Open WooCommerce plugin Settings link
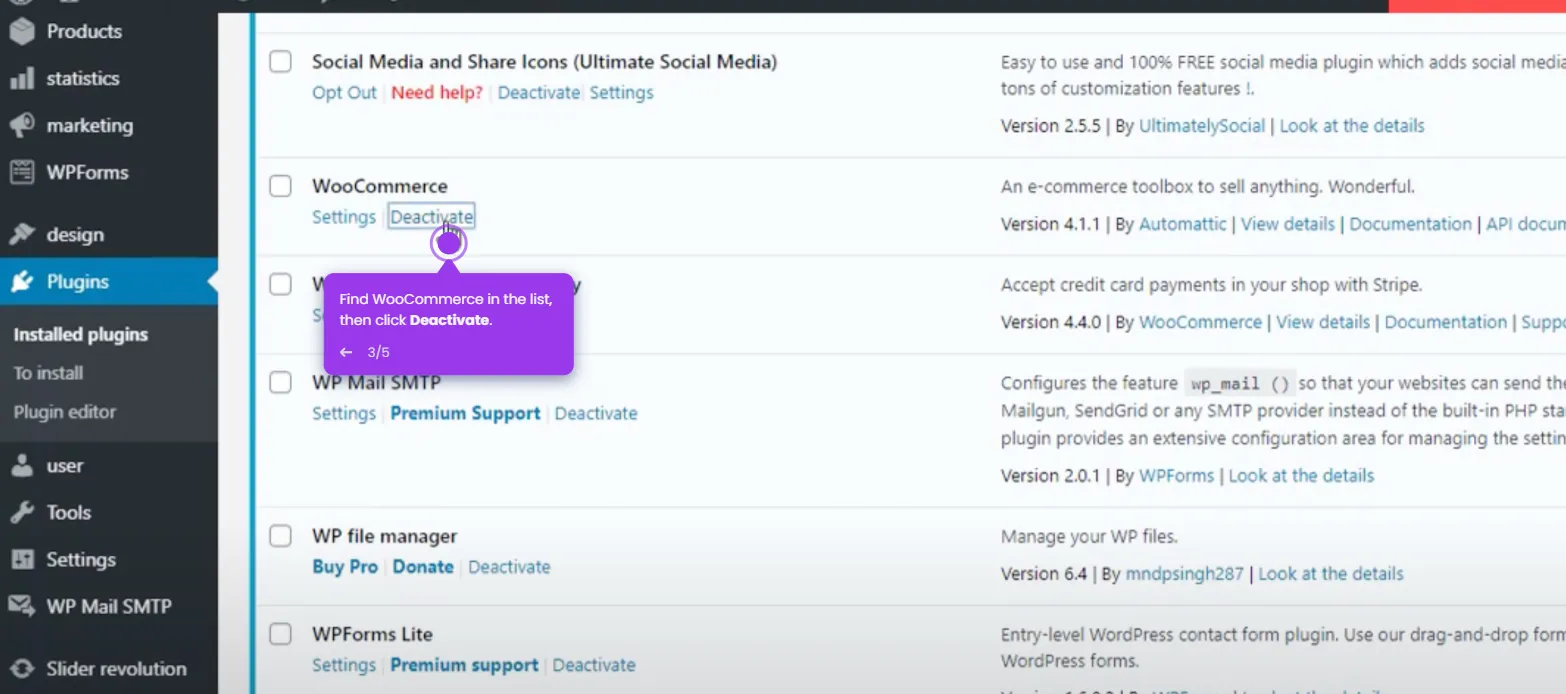The height and width of the screenshot is (694, 1566). (344, 217)
